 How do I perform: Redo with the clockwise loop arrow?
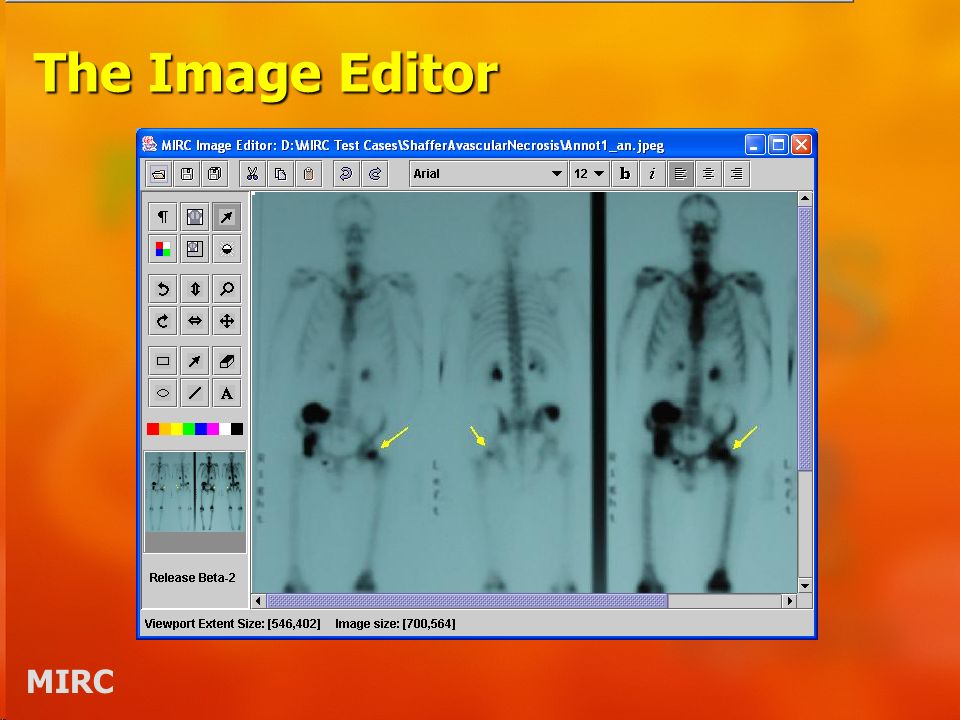tap(375, 174)
